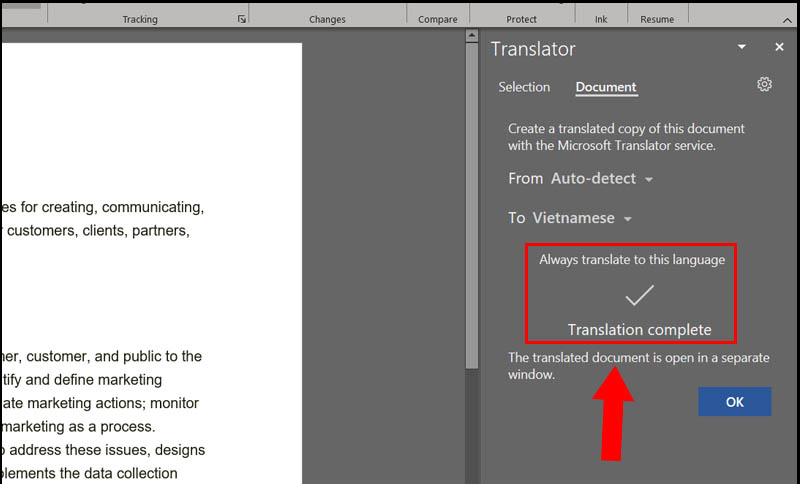Click document line 'address these issues, designs'
Image resolution: width=800 pixels, height=484 pixels.
coord(107,450)
